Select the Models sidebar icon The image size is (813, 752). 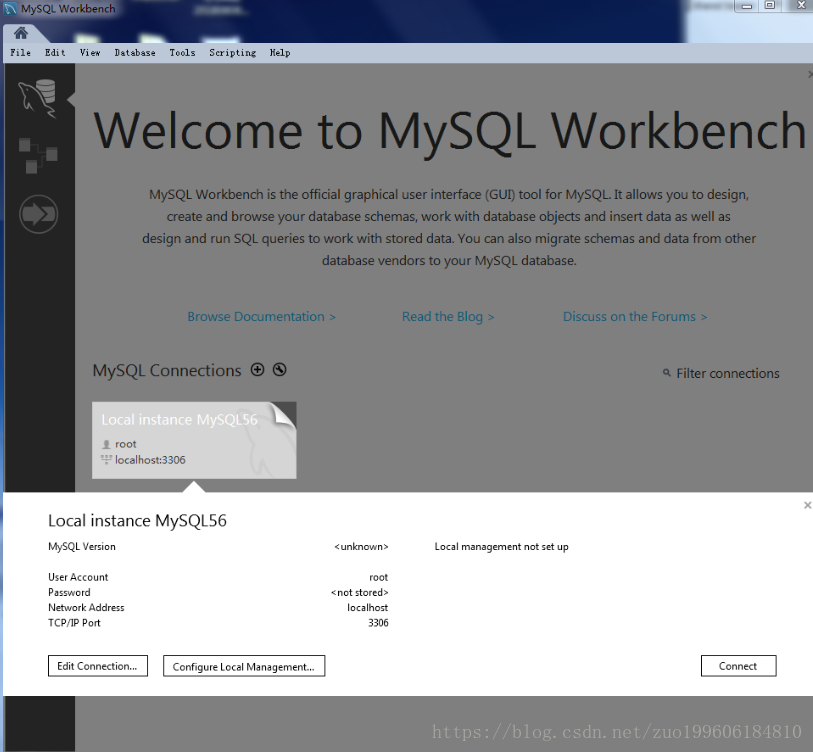(38, 156)
